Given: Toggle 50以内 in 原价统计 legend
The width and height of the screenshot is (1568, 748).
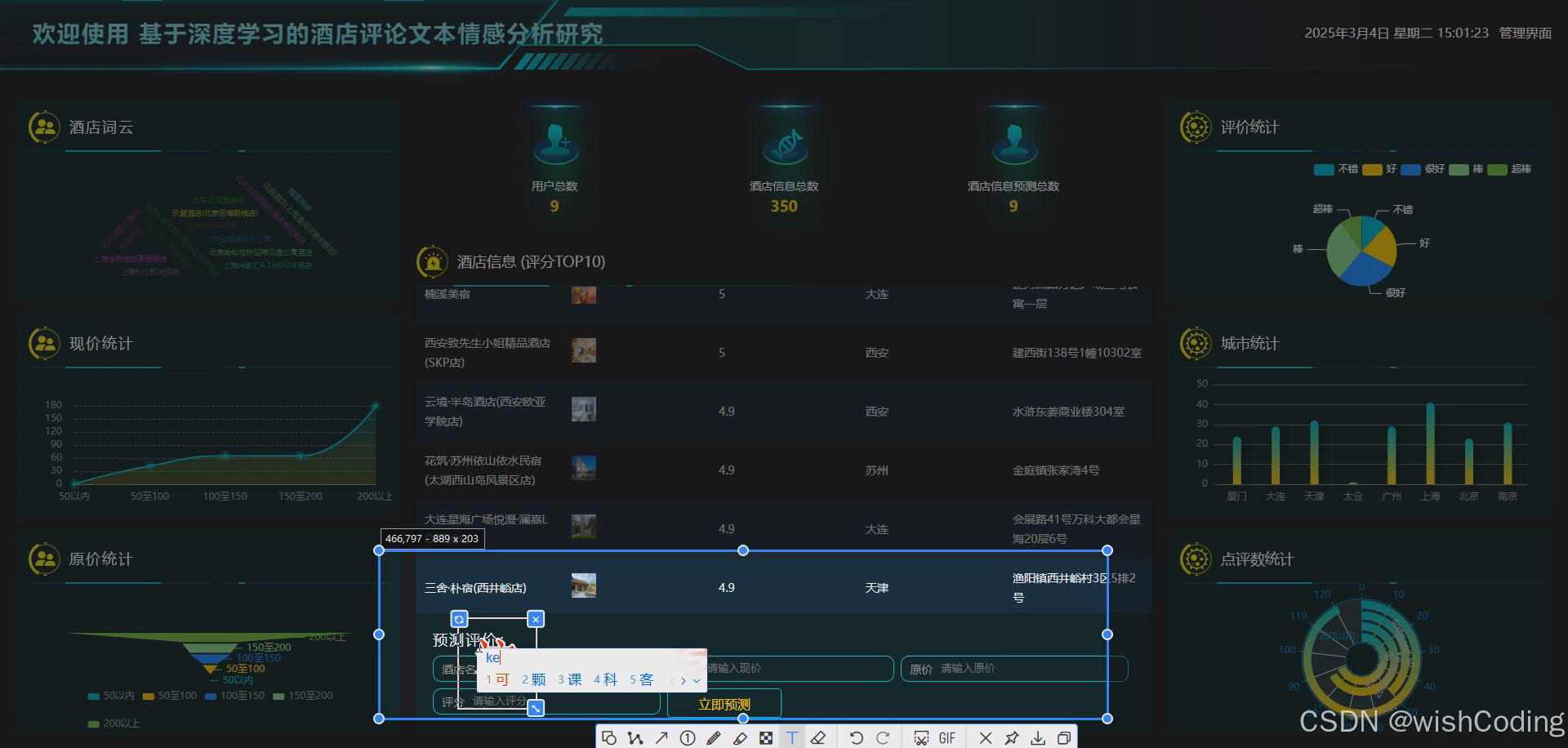Looking at the screenshot, I should 111,696.
